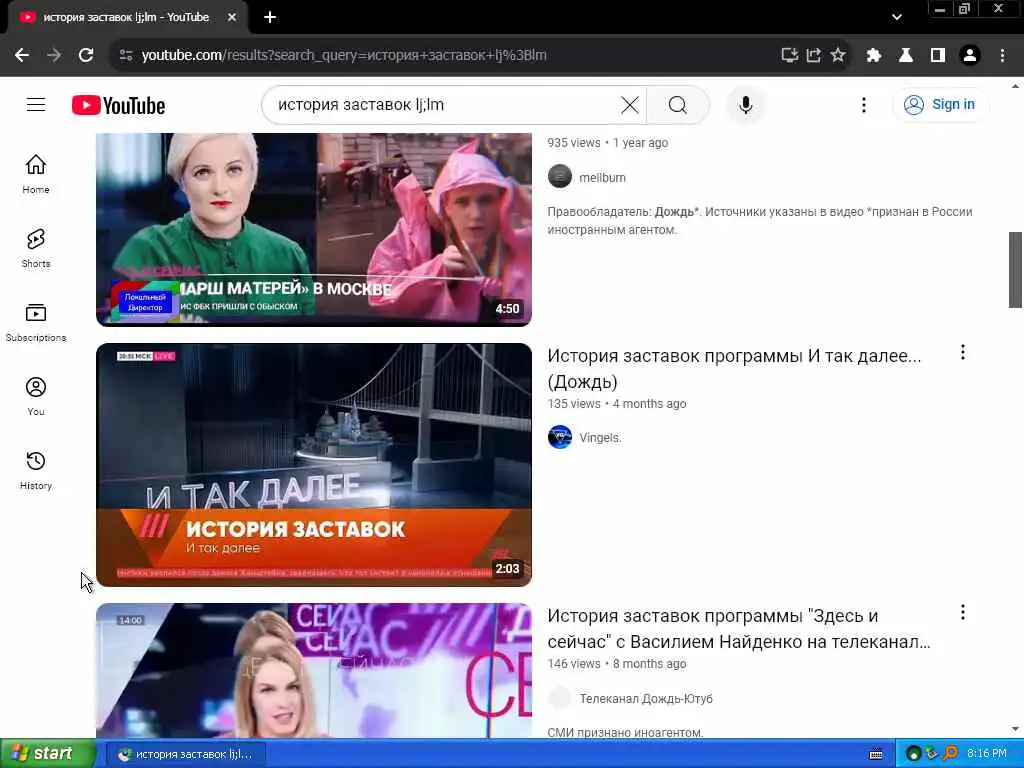Open the You sidebar section
Viewport: 1024px width, 768px height.
[x=36, y=396]
